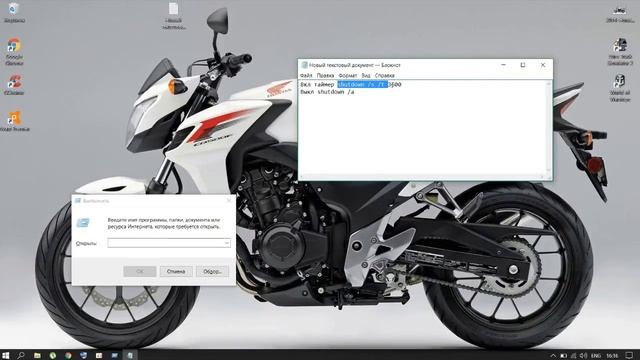640x360 pixels.
Task: Launch Chrome from the taskbar
Action: [68, 355]
